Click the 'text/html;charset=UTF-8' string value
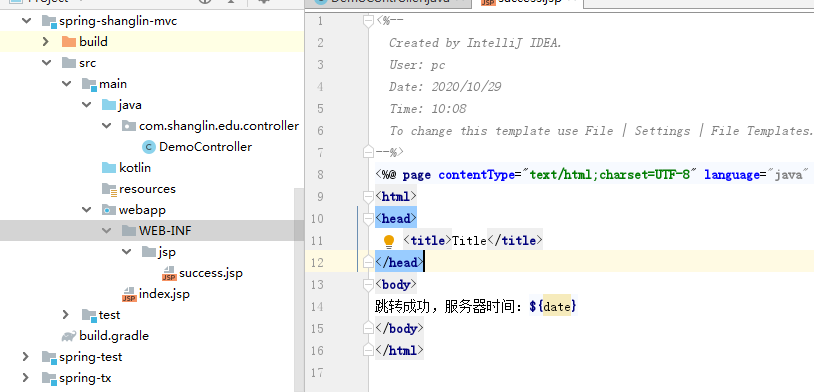This screenshot has width=814, height=392. pyautogui.click(x=609, y=175)
